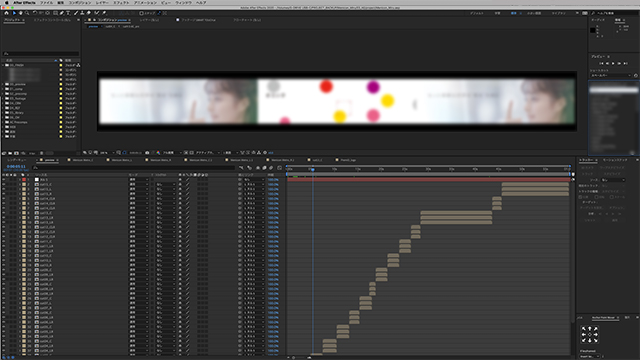Click the anchor mover bottom-right arrow
Viewport: 640px width, 360px height.
596,340
